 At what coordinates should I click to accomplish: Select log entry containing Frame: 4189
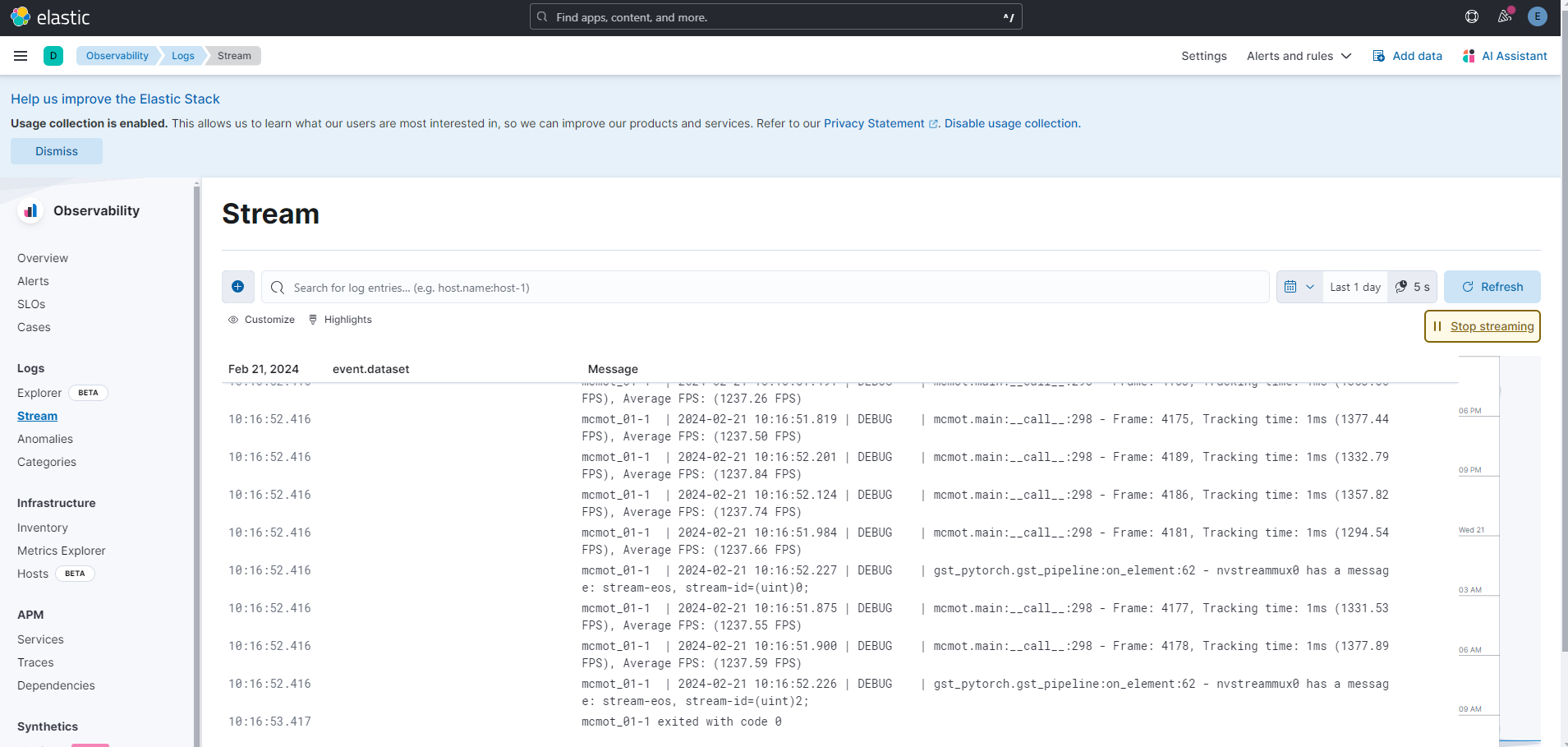tap(839, 465)
